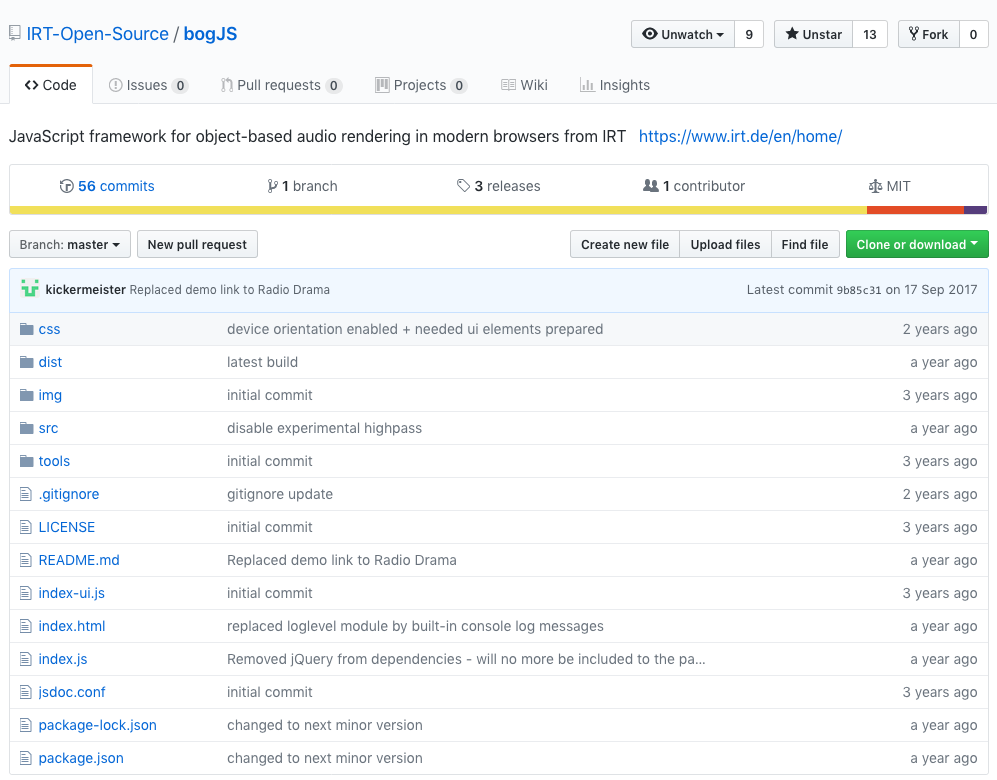Open the stargazers count 13
This screenshot has height=780, width=997.
click(870, 34)
